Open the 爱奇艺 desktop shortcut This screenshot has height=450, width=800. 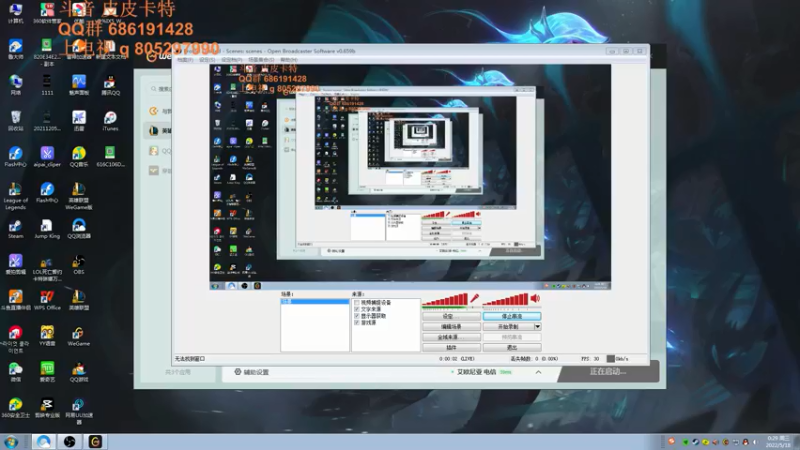coord(47,372)
